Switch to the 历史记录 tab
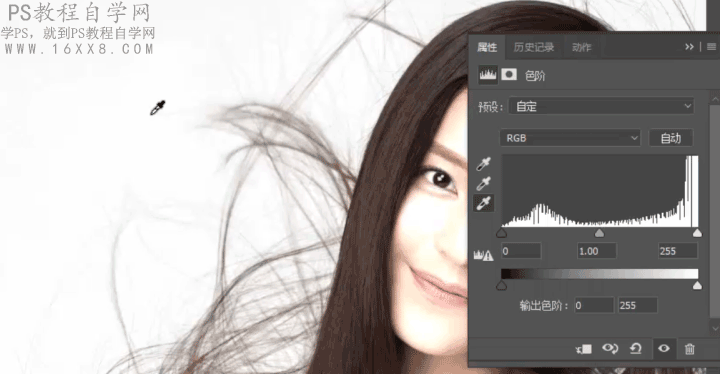The image size is (720, 374). [534, 47]
